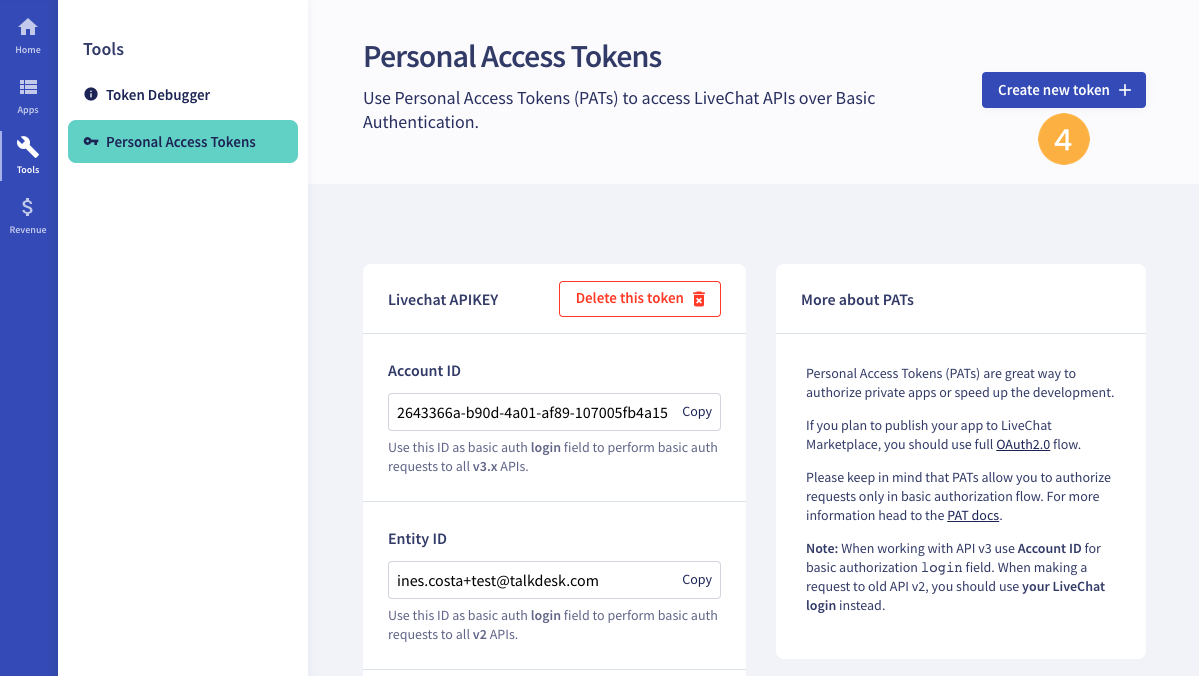Open the Home icon in sidebar
This screenshot has width=1199, height=676.
(28, 28)
